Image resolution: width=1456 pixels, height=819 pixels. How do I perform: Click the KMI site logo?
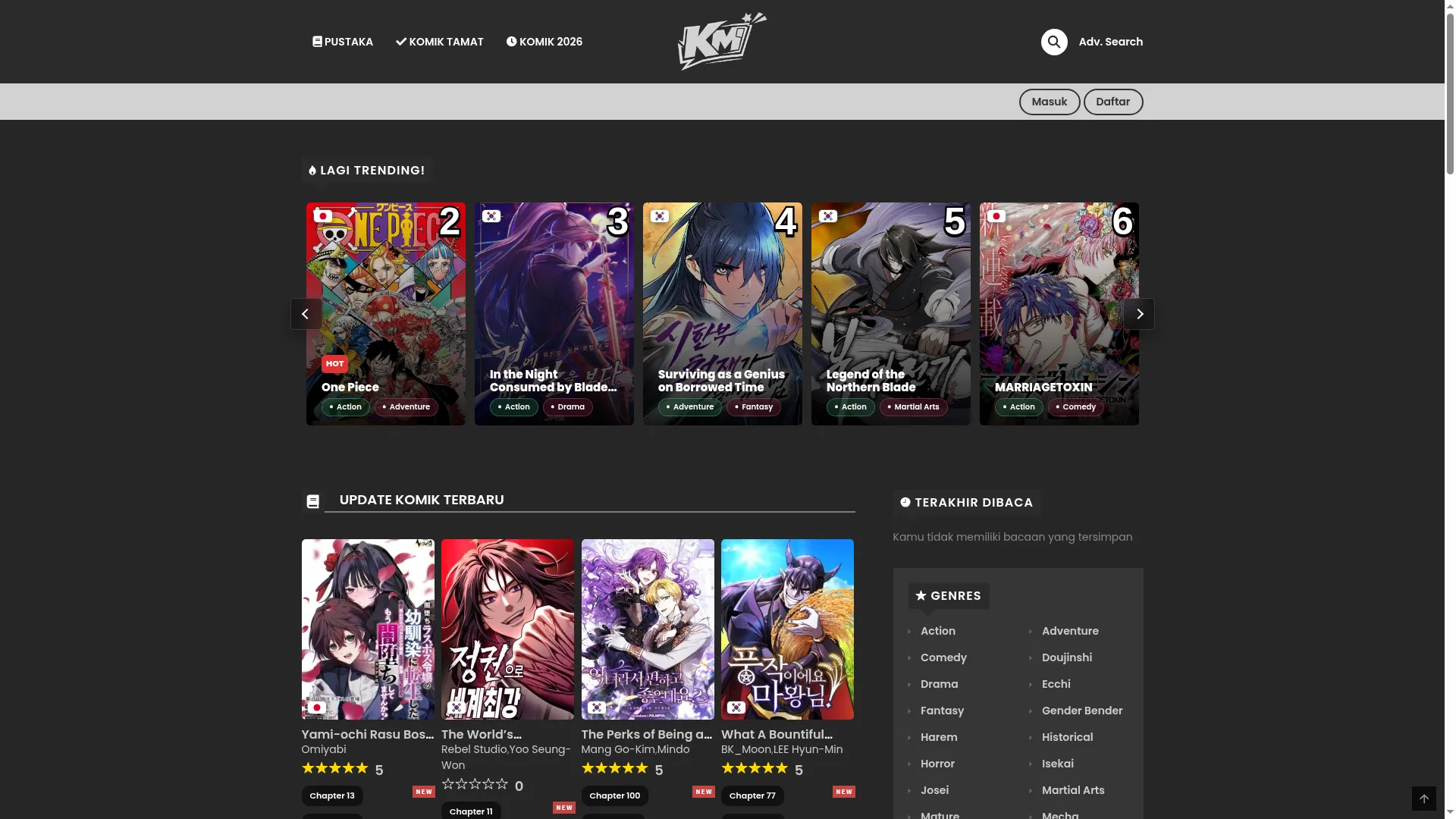coord(722,42)
